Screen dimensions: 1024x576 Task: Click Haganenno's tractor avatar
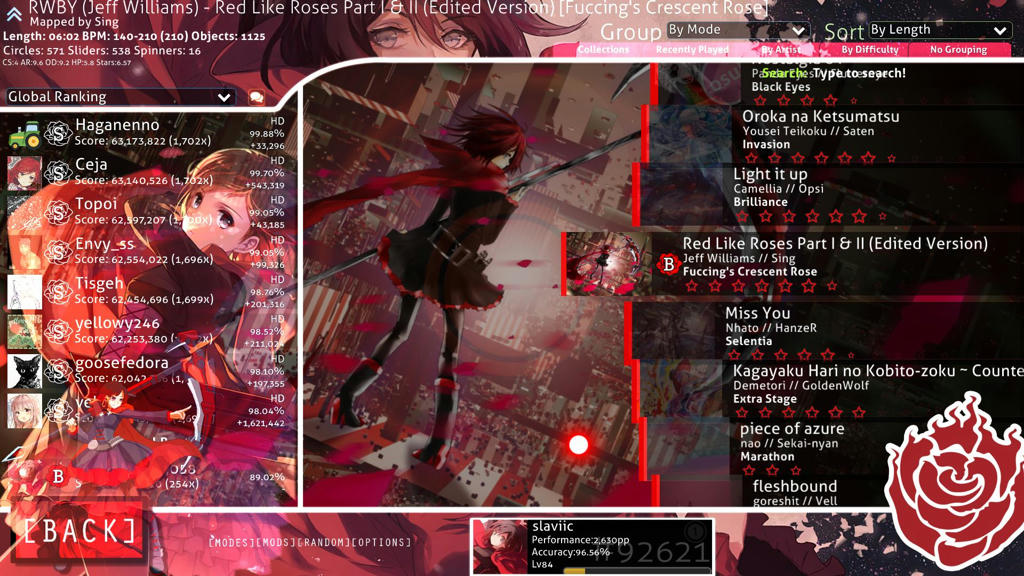25,133
